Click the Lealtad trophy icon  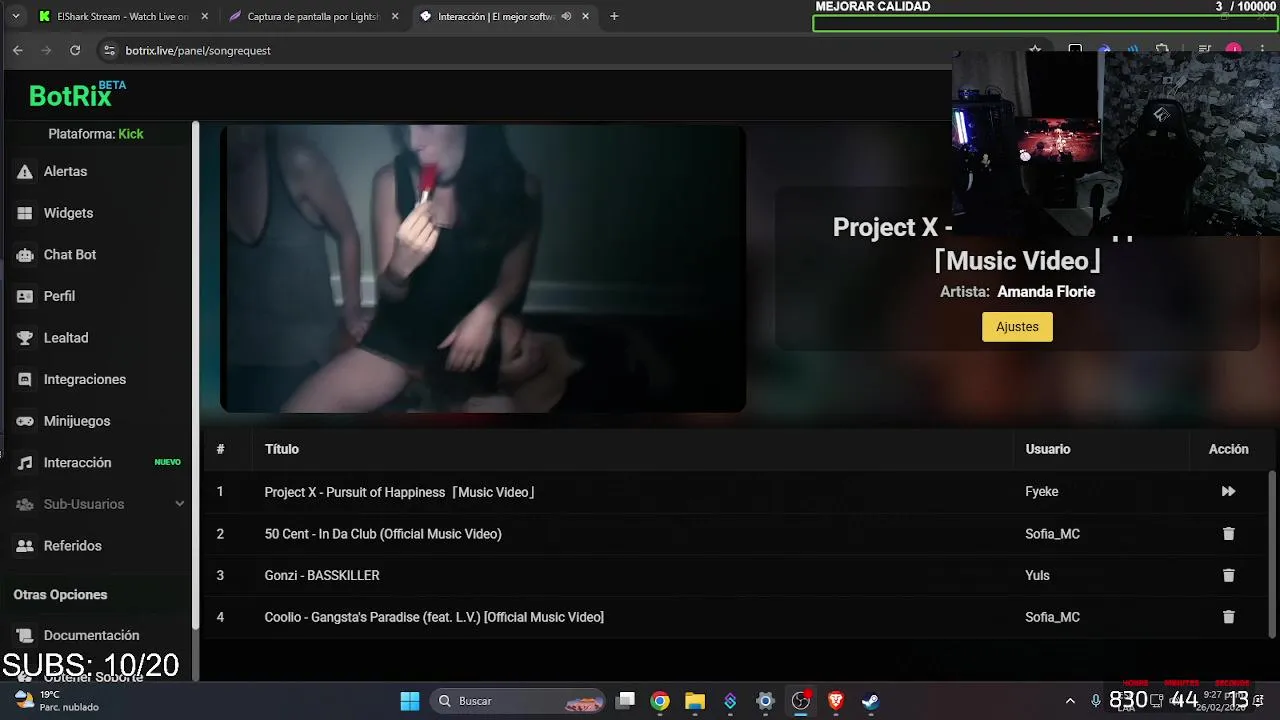tap(25, 338)
